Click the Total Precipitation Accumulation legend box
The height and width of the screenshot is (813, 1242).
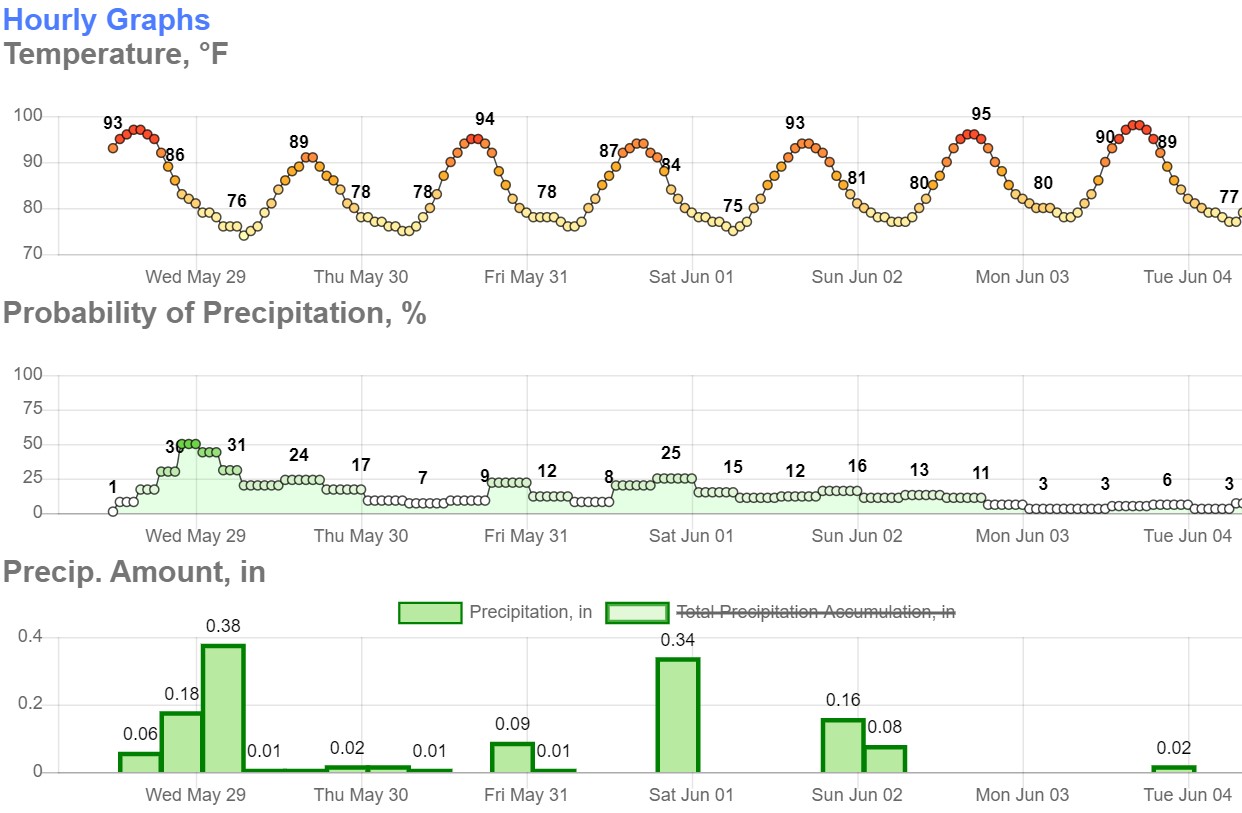(637, 612)
